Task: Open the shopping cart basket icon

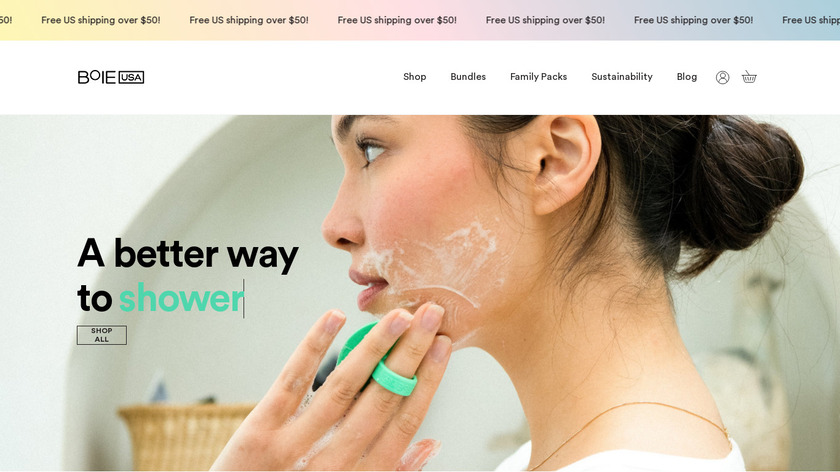Action: [x=749, y=77]
